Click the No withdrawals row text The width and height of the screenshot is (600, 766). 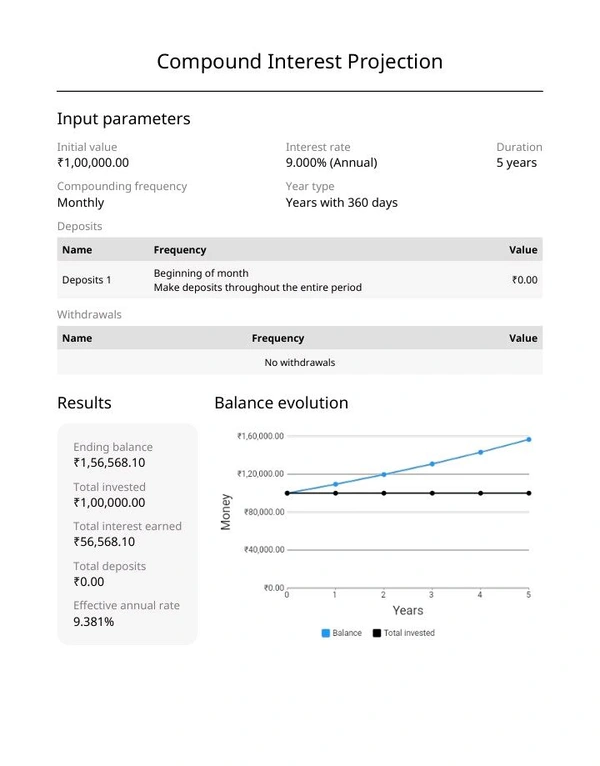300,362
